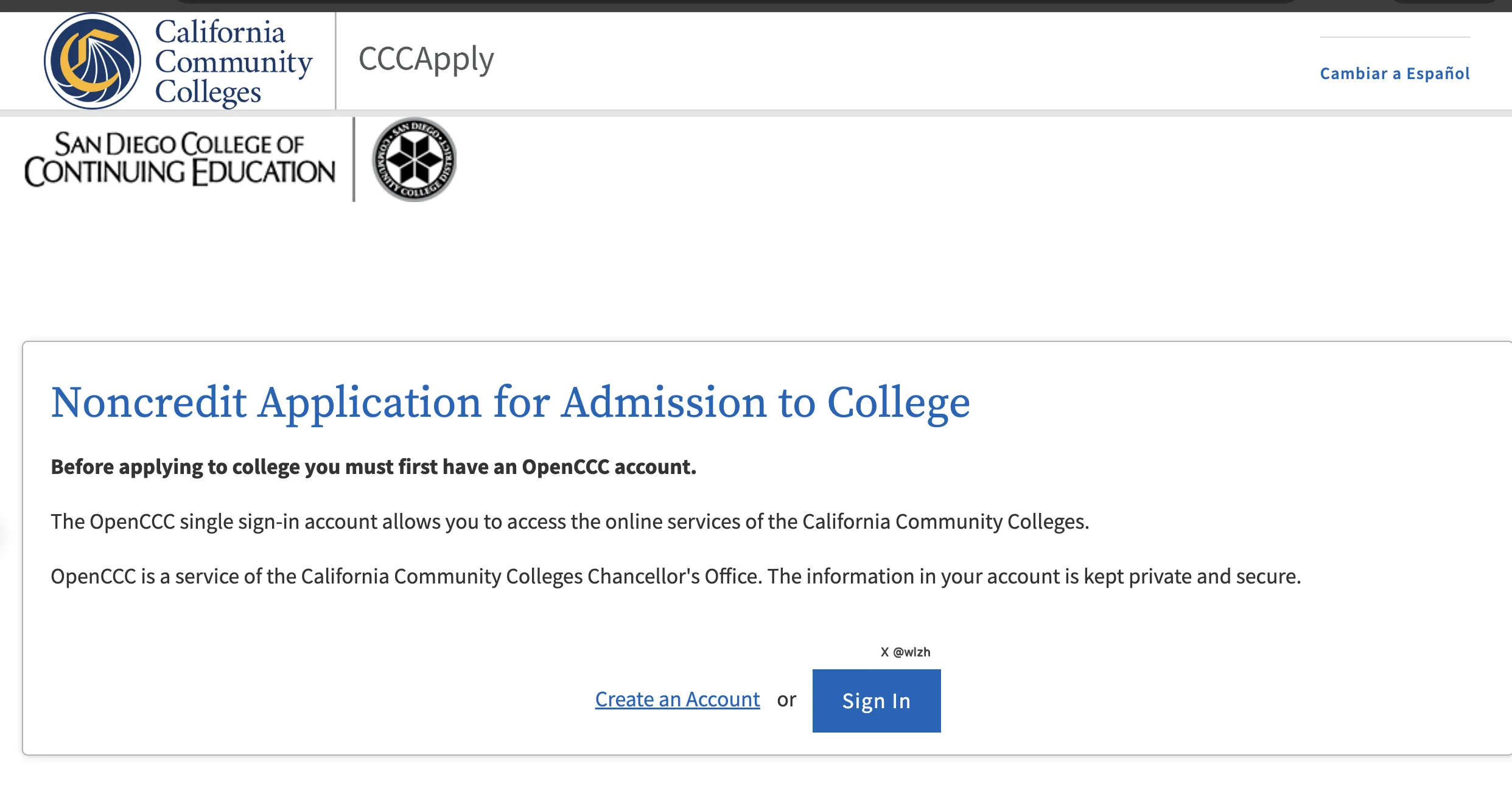The width and height of the screenshot is (1512, 808).
Task: Switch language with Cambiar a Español
Action: [1395, 74]
